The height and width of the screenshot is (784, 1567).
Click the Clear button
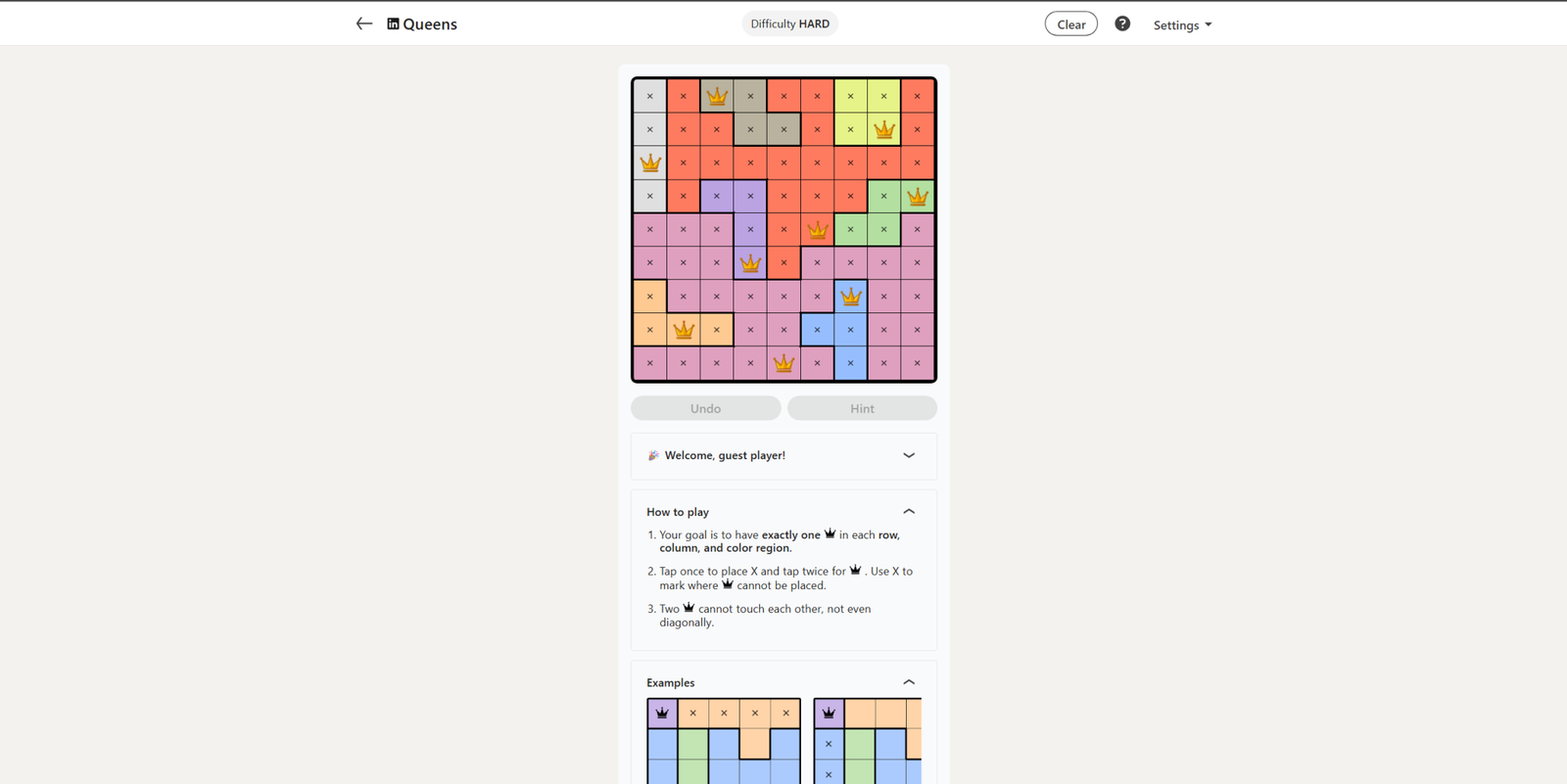click(1070, 24)
